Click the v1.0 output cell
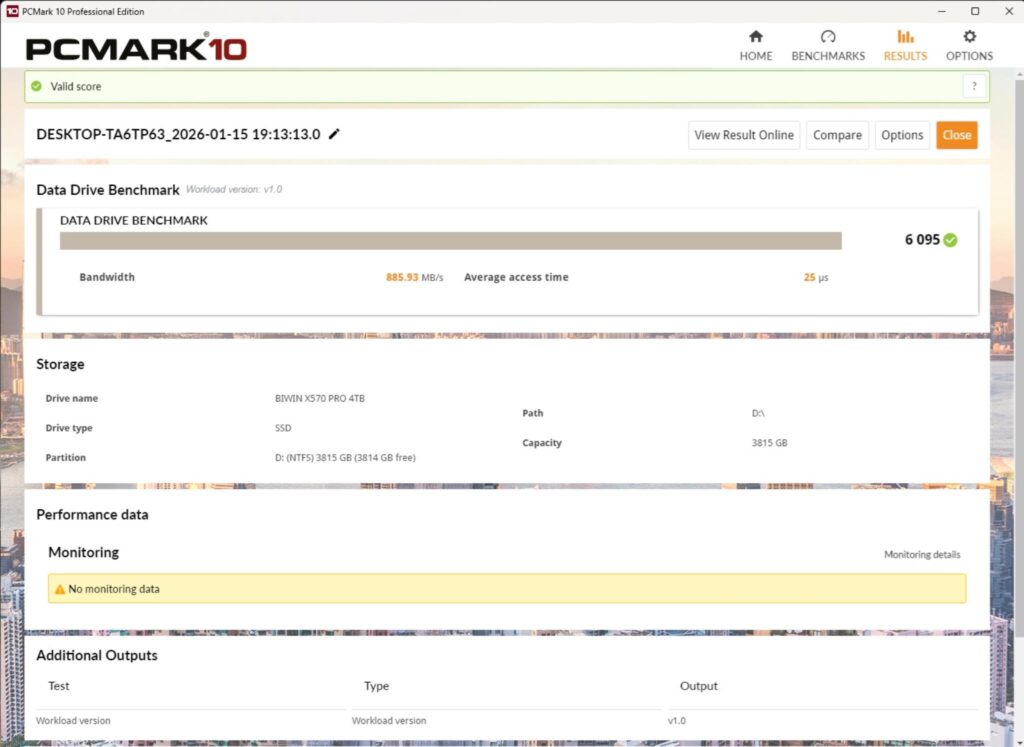The image size is (1024, 747). 677,721
